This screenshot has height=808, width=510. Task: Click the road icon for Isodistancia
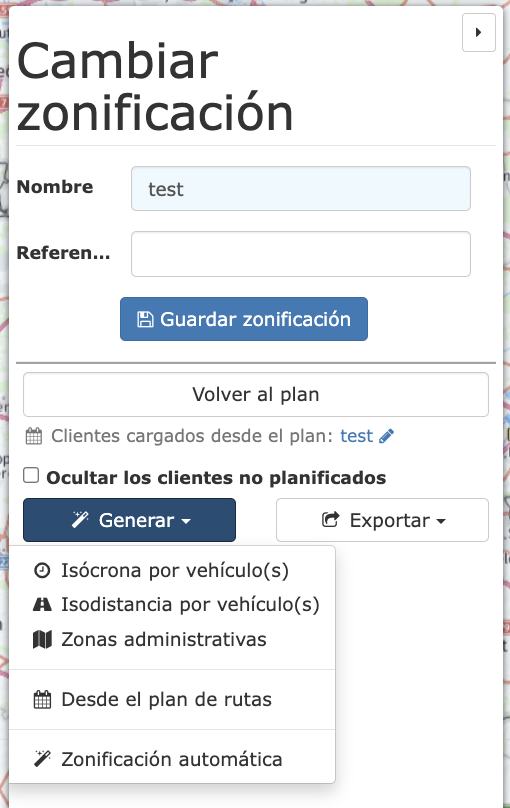click(x=42, y=604)
